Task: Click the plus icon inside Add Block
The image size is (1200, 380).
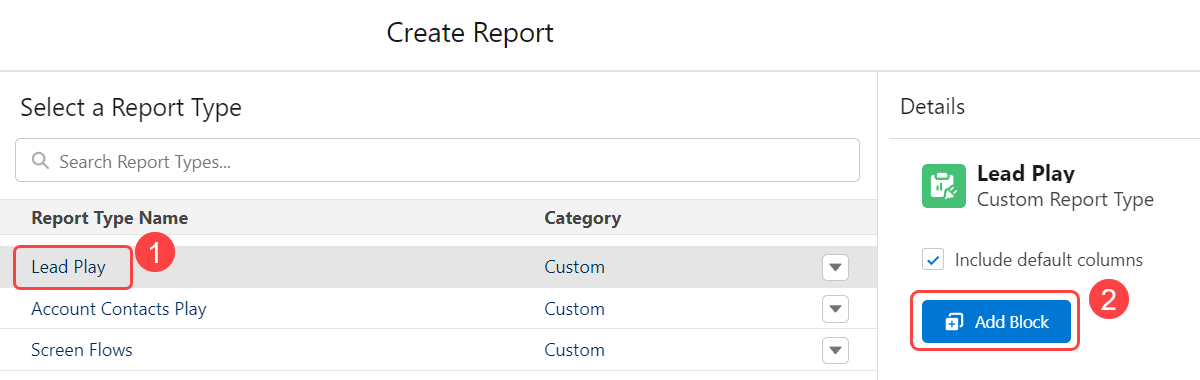Action: [953, 322]
